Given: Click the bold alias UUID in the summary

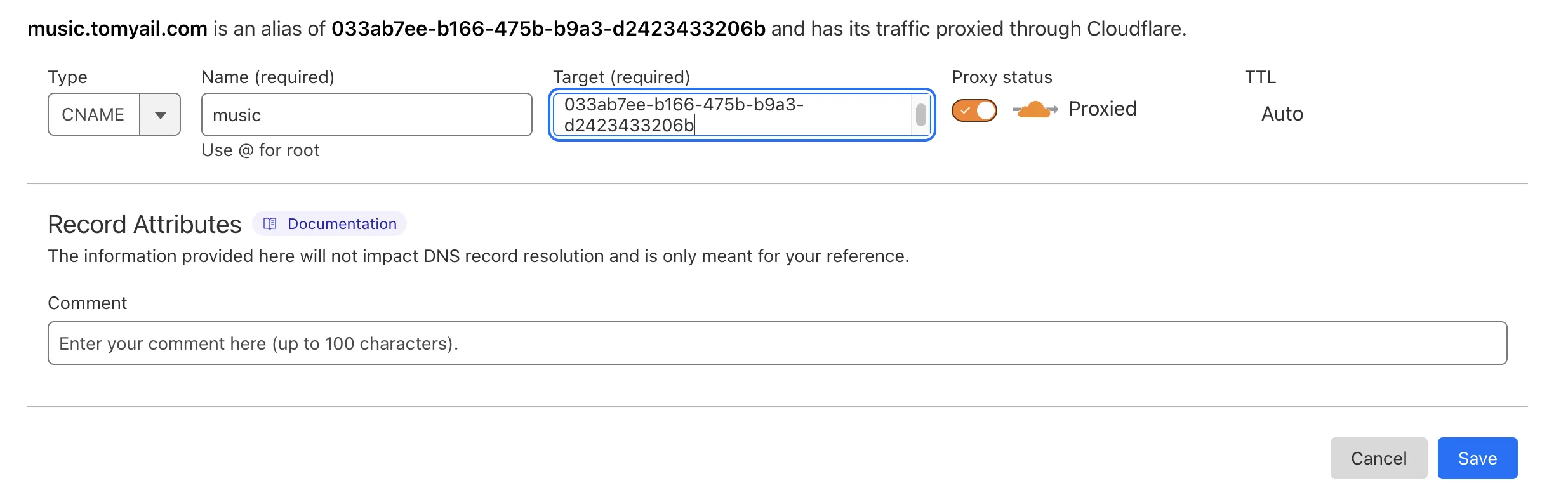Looking at the screenshot, I should 548,29.
